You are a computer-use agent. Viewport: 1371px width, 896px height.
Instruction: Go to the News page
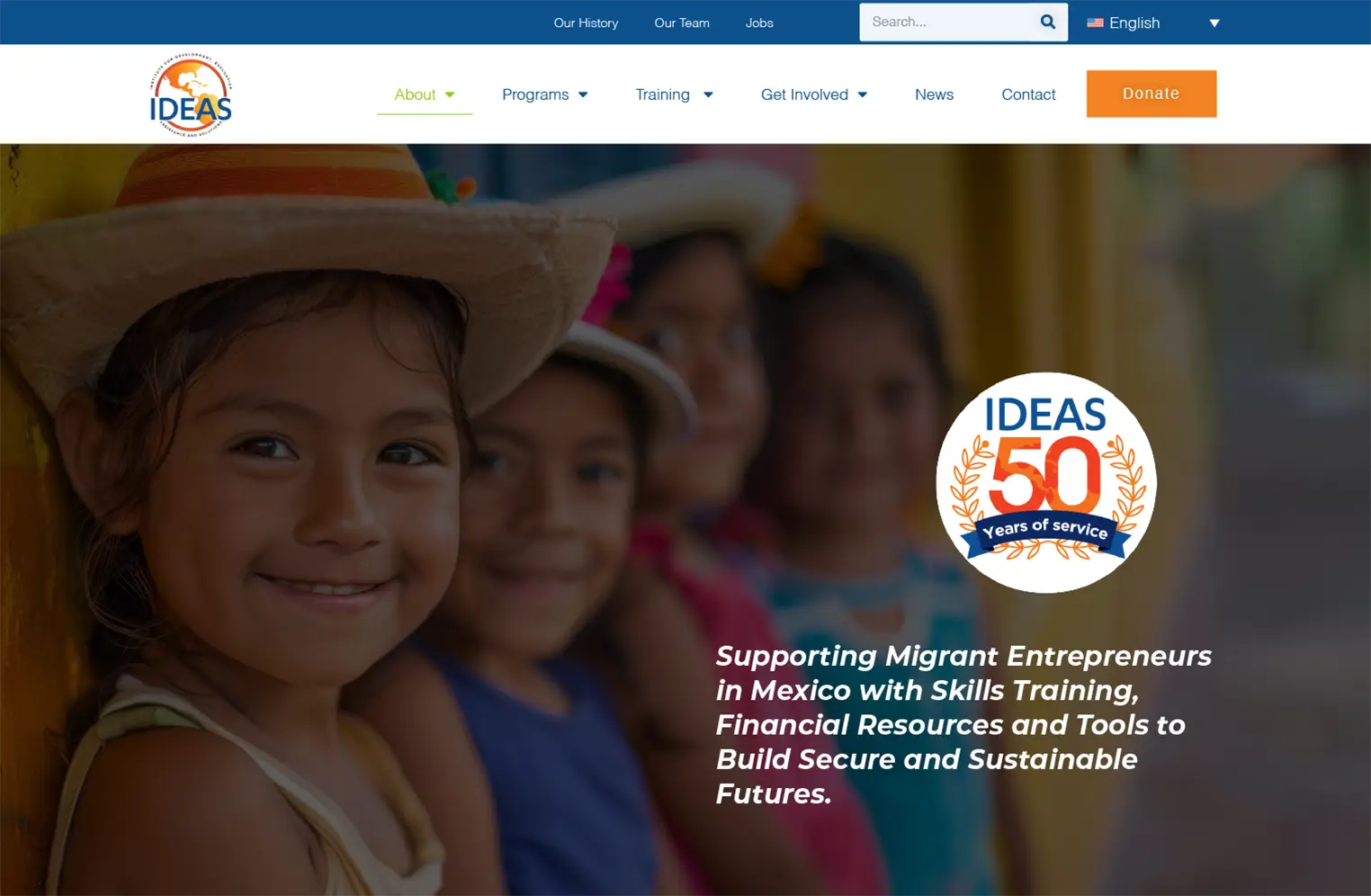pyautogui.click(x=934, y=94)
